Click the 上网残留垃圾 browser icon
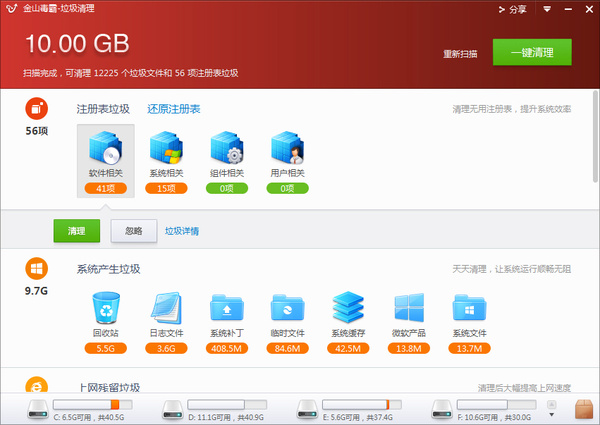Viewport: 600px width, 425px height. tap(37, 385)
